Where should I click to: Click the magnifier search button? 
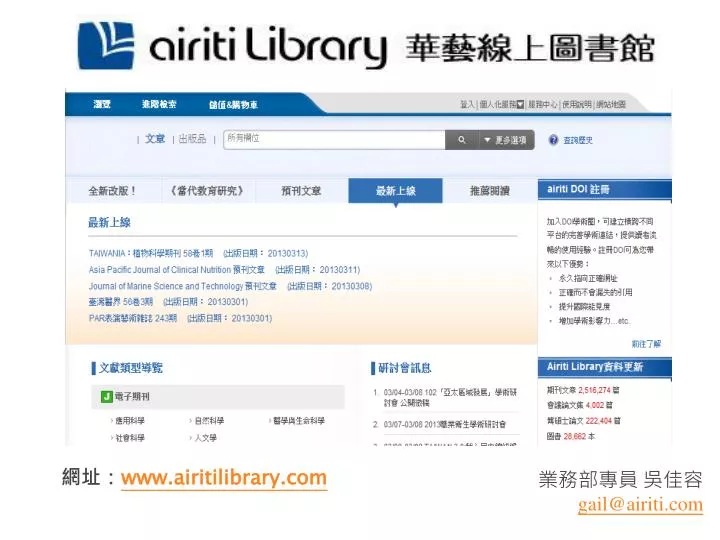tap(461, 140)
